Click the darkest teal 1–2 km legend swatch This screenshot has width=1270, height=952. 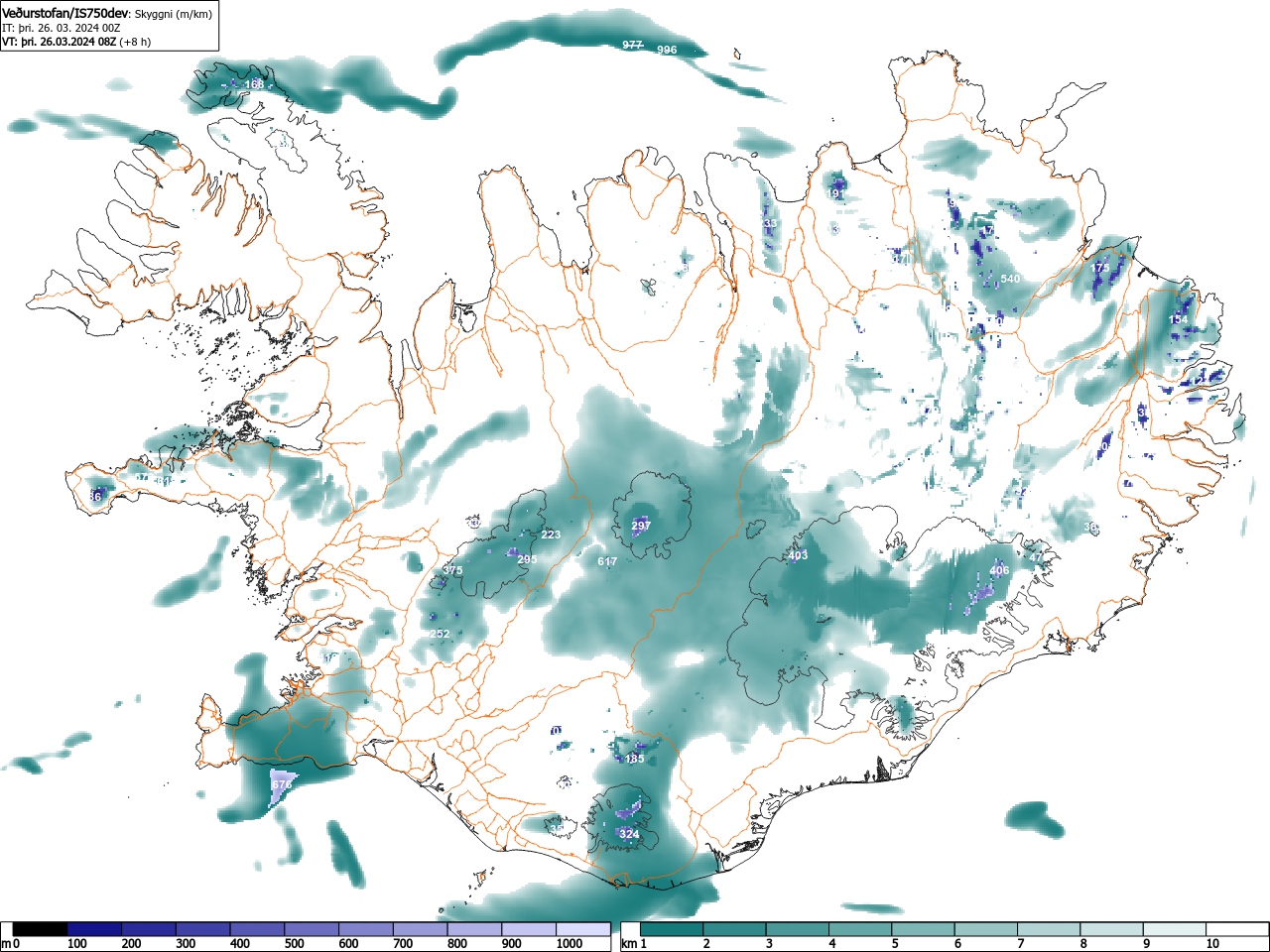click(x=673, y=929)
